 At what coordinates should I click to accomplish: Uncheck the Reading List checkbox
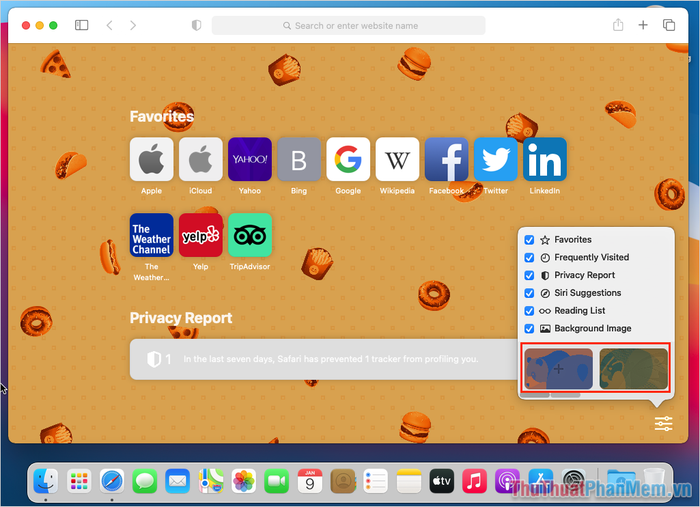529,311
